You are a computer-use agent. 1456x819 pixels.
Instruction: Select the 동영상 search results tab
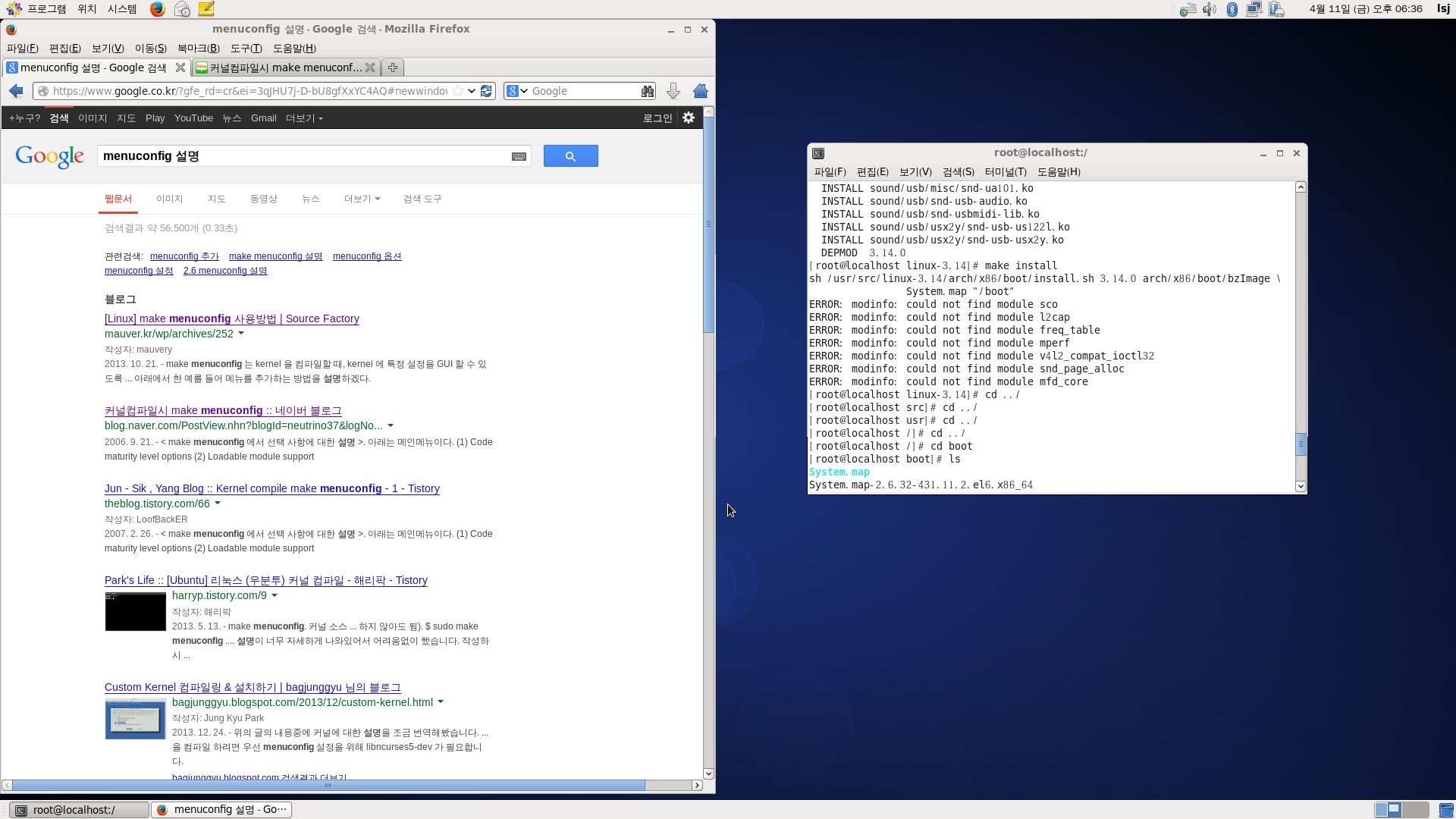[264, 199]
